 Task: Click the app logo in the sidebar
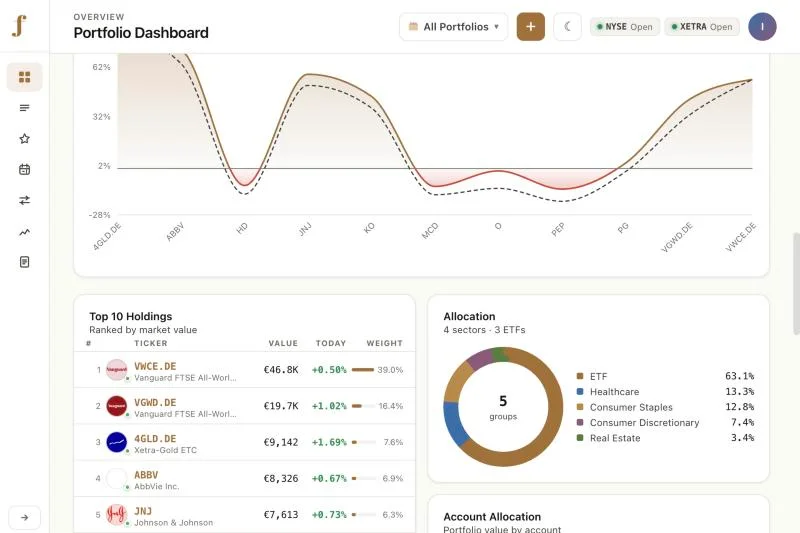19,26
